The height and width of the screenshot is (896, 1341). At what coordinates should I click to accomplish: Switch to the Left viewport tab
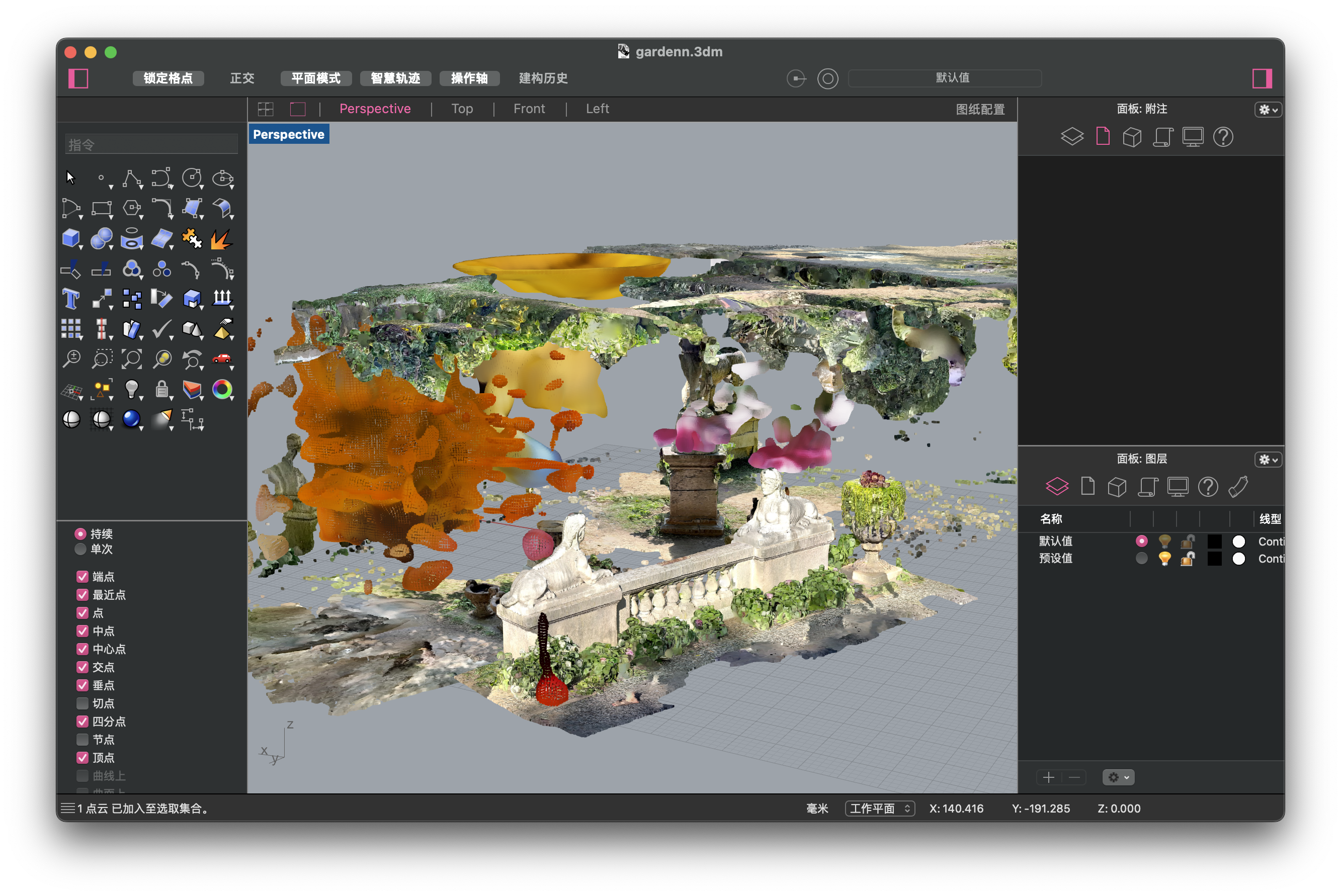click(598, 109)
